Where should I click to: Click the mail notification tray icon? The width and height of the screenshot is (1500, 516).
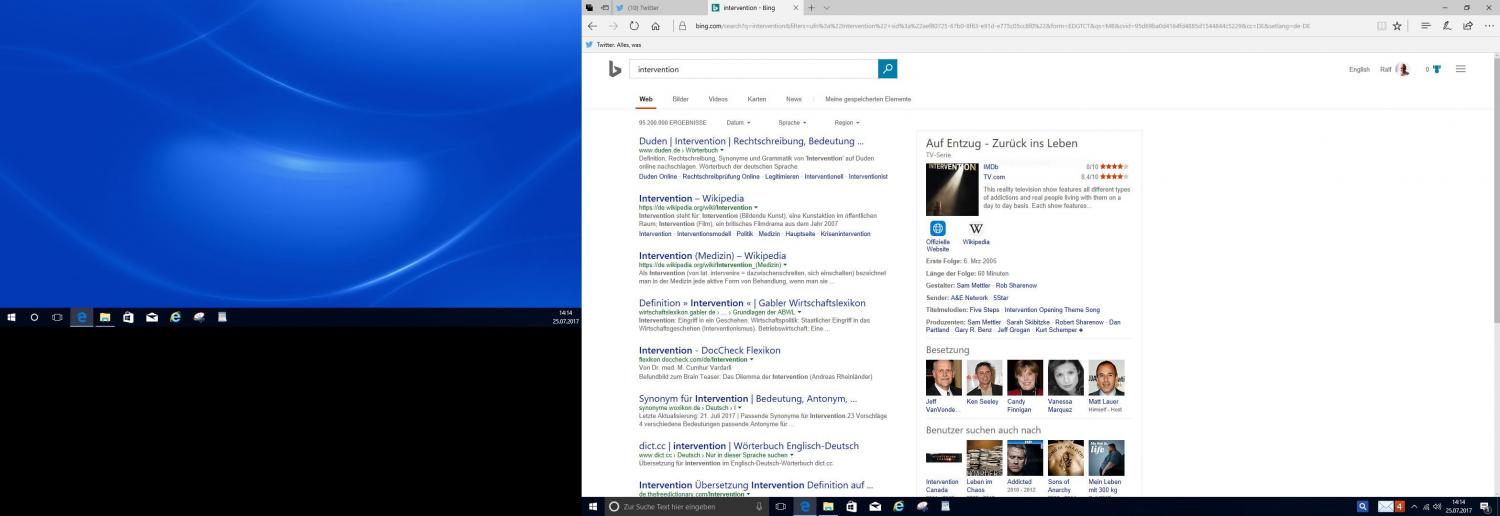[1391, 507]
